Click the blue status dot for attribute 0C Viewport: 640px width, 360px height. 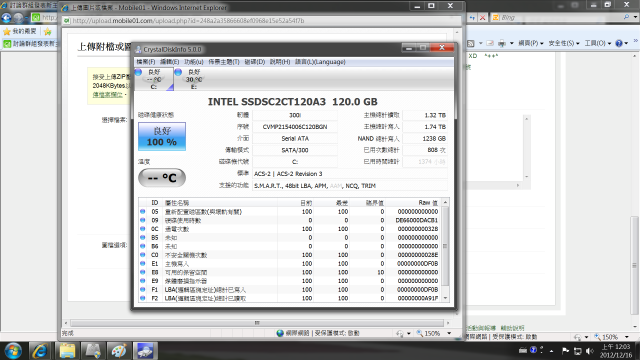pos(142,229)
